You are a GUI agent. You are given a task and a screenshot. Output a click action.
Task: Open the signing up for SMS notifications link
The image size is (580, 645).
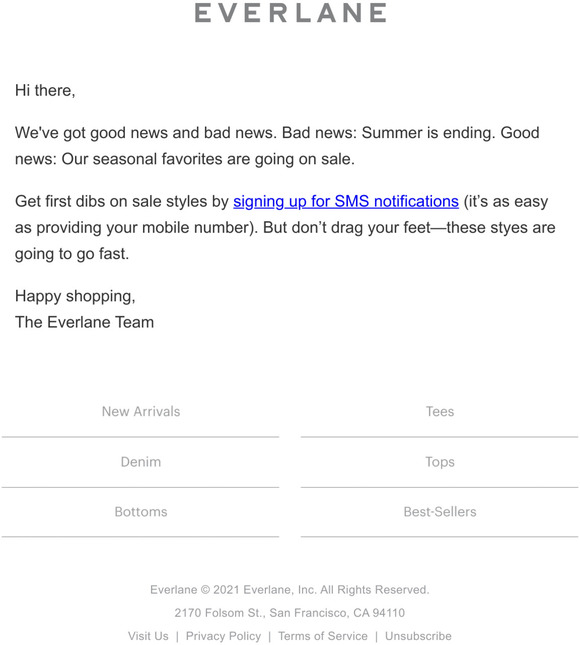click(x=346, y=202)
